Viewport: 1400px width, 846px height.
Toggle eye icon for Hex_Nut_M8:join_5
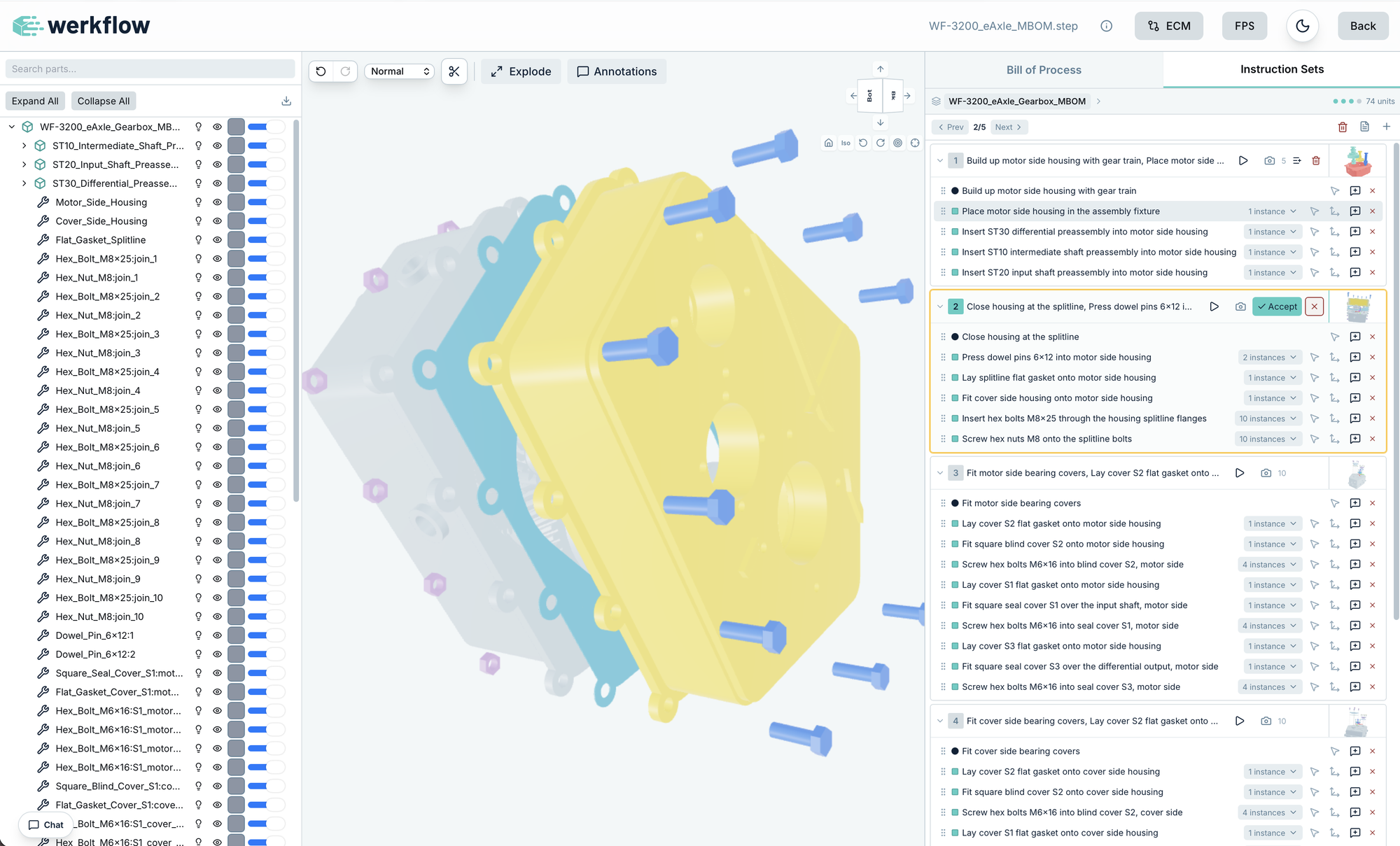(x=217, y=428)
